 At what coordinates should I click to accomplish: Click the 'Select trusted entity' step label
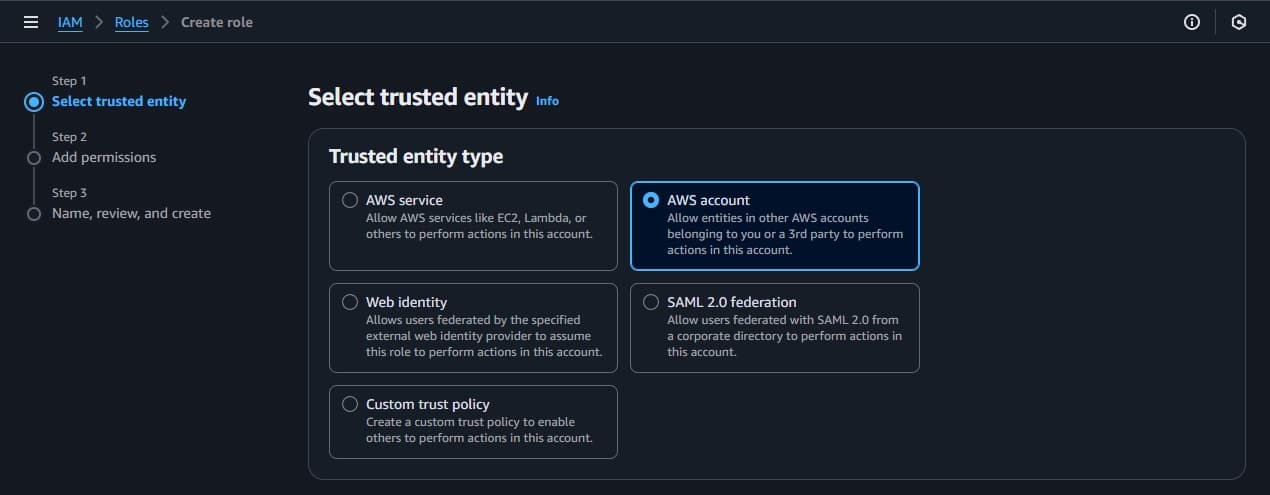point(119,101)
